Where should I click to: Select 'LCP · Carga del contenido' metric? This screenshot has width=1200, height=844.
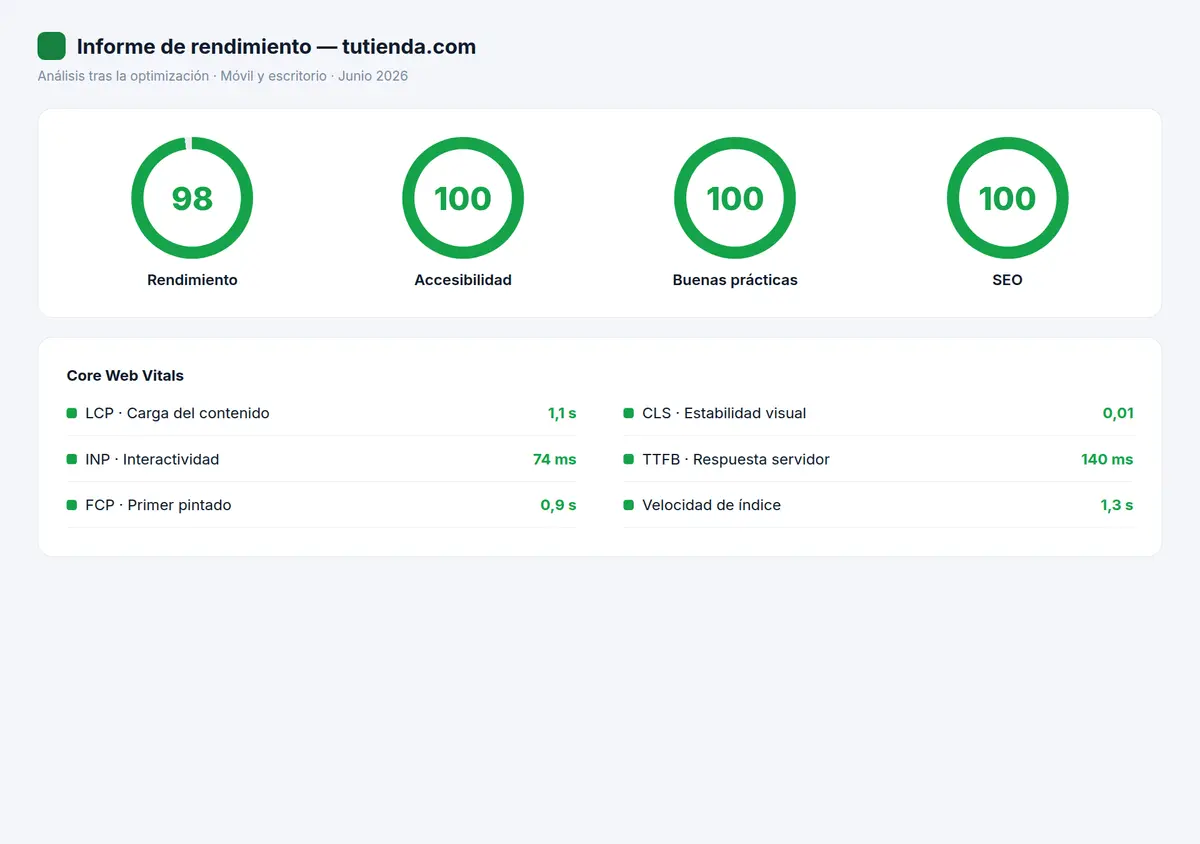point(177,413)
